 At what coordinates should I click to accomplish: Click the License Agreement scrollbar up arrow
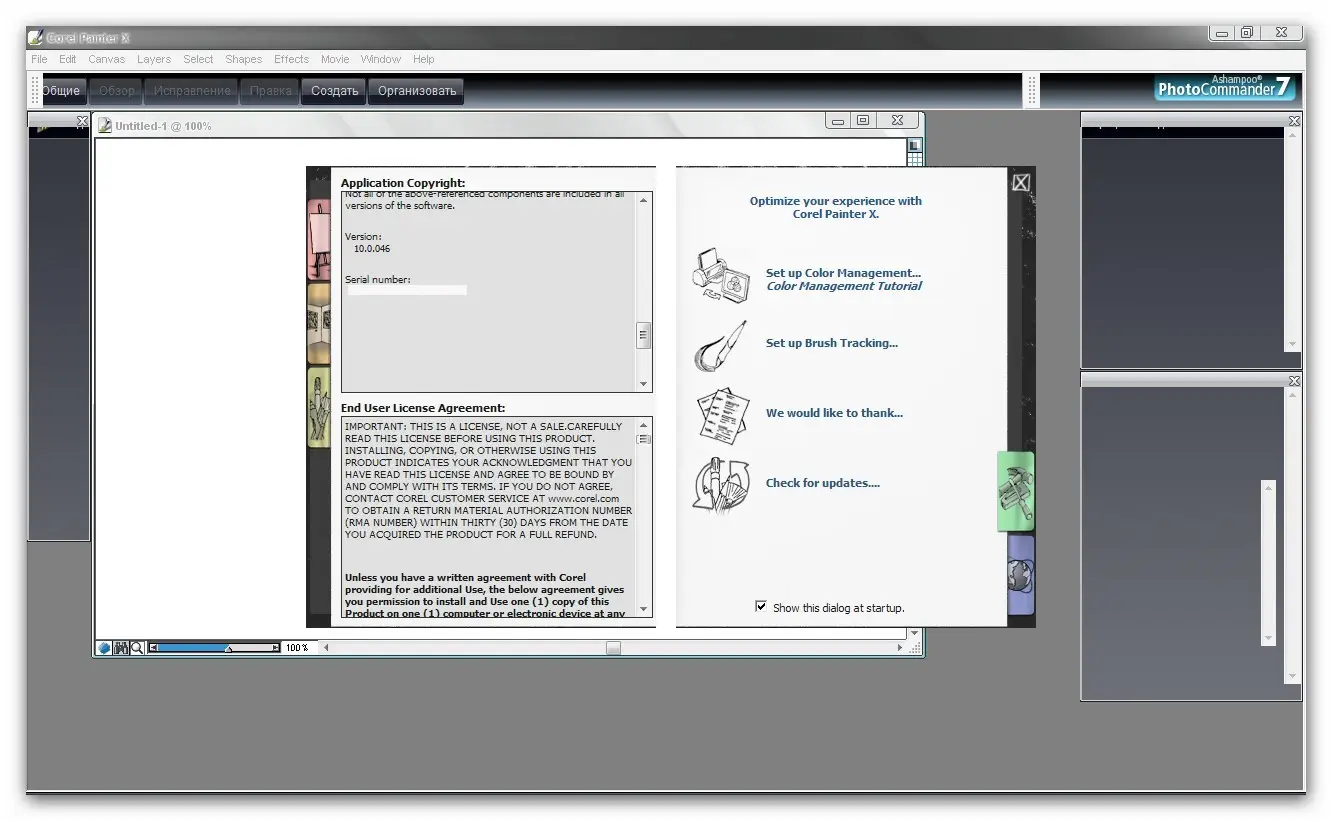tap(644, 425)
